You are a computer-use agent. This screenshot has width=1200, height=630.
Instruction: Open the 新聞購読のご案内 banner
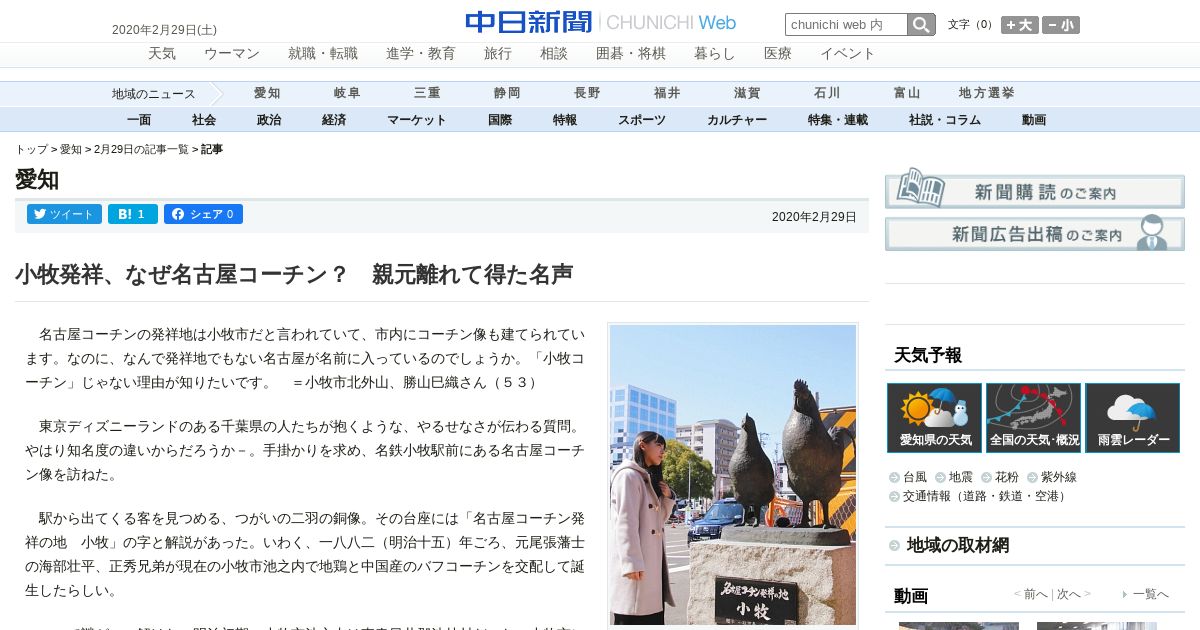(x=1035, y=188)
